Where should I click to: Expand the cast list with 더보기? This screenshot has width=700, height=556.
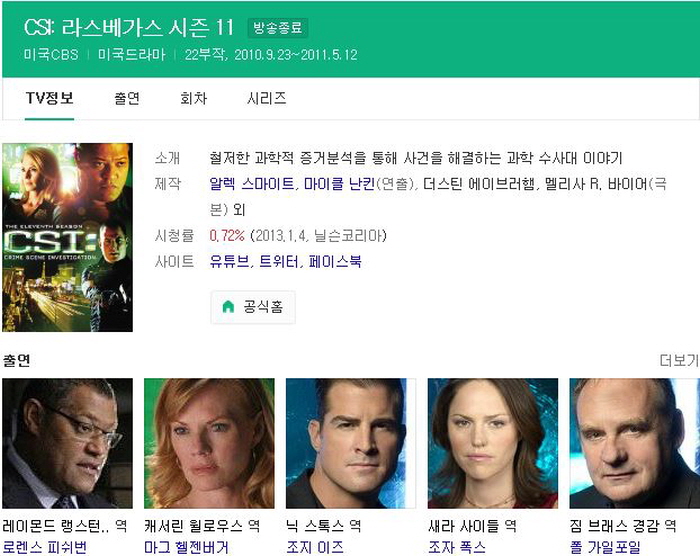point(679,360)
